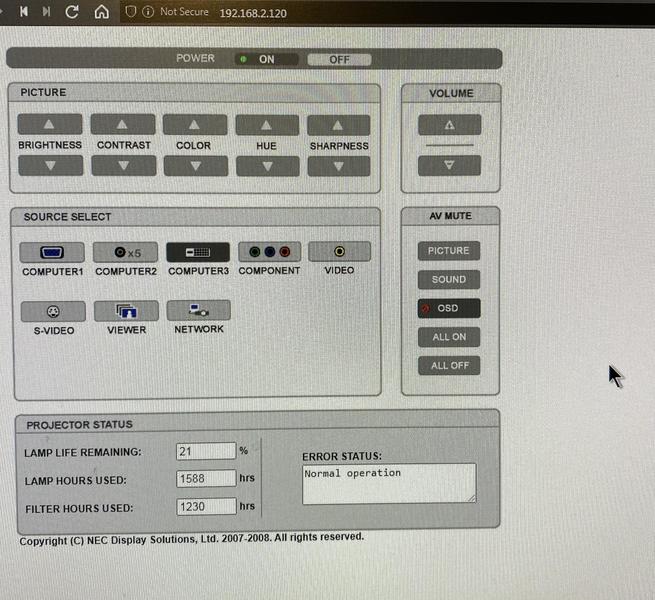Decrease color with the down arrow
Screen dimensions: 655x600
(196, 166)
